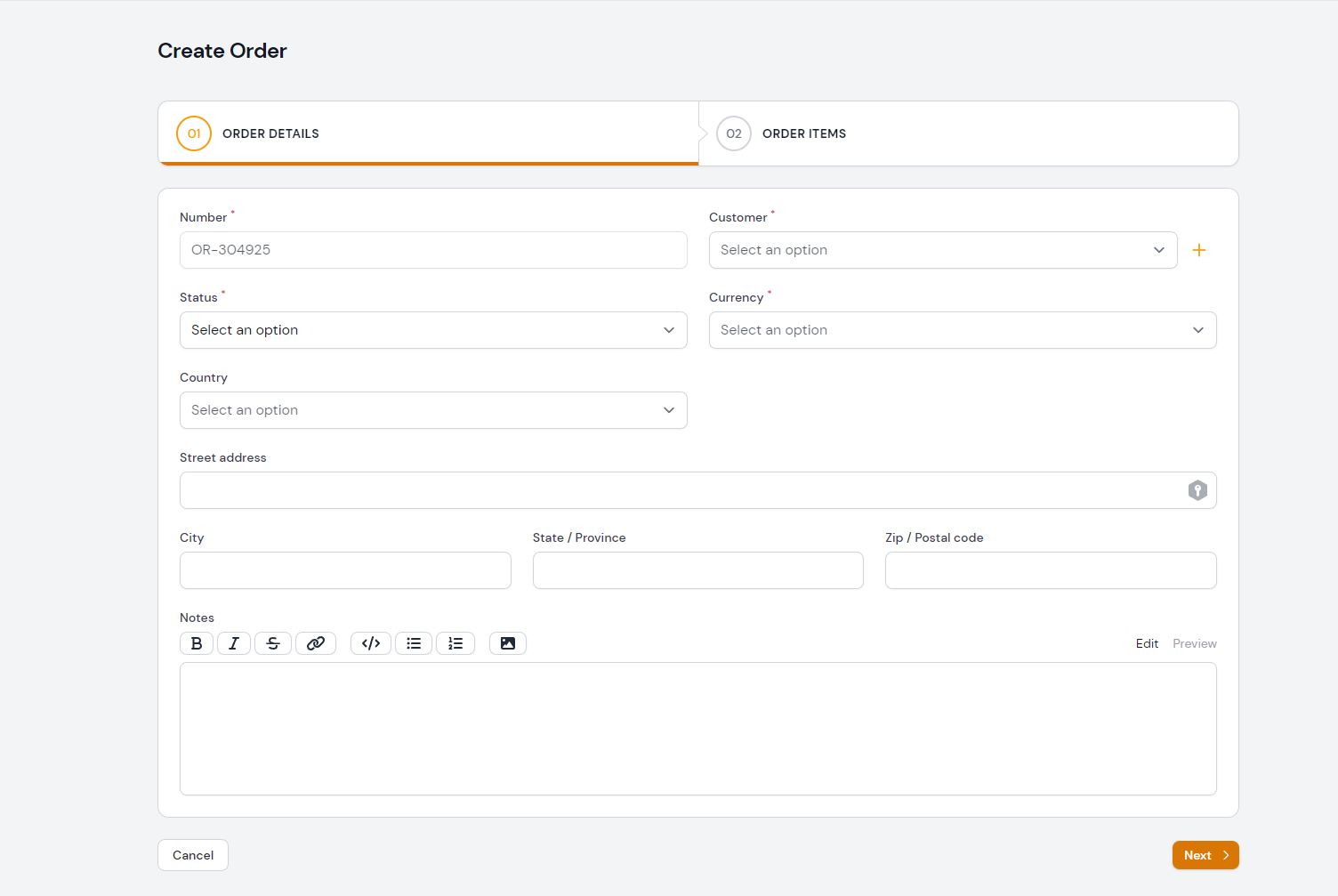Apply italic formatting in Notes editor
This screenshot has width=1338, height=896.
234,643
